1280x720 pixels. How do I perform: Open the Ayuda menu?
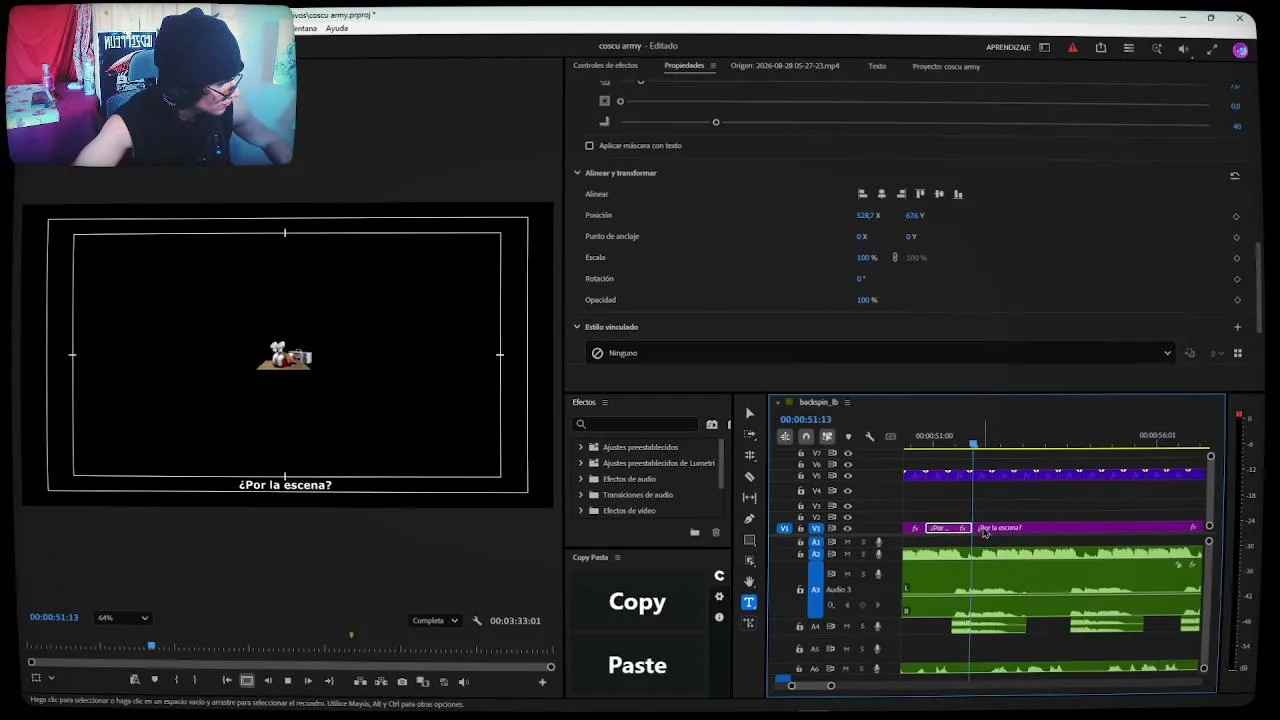[x=337, y=28]
